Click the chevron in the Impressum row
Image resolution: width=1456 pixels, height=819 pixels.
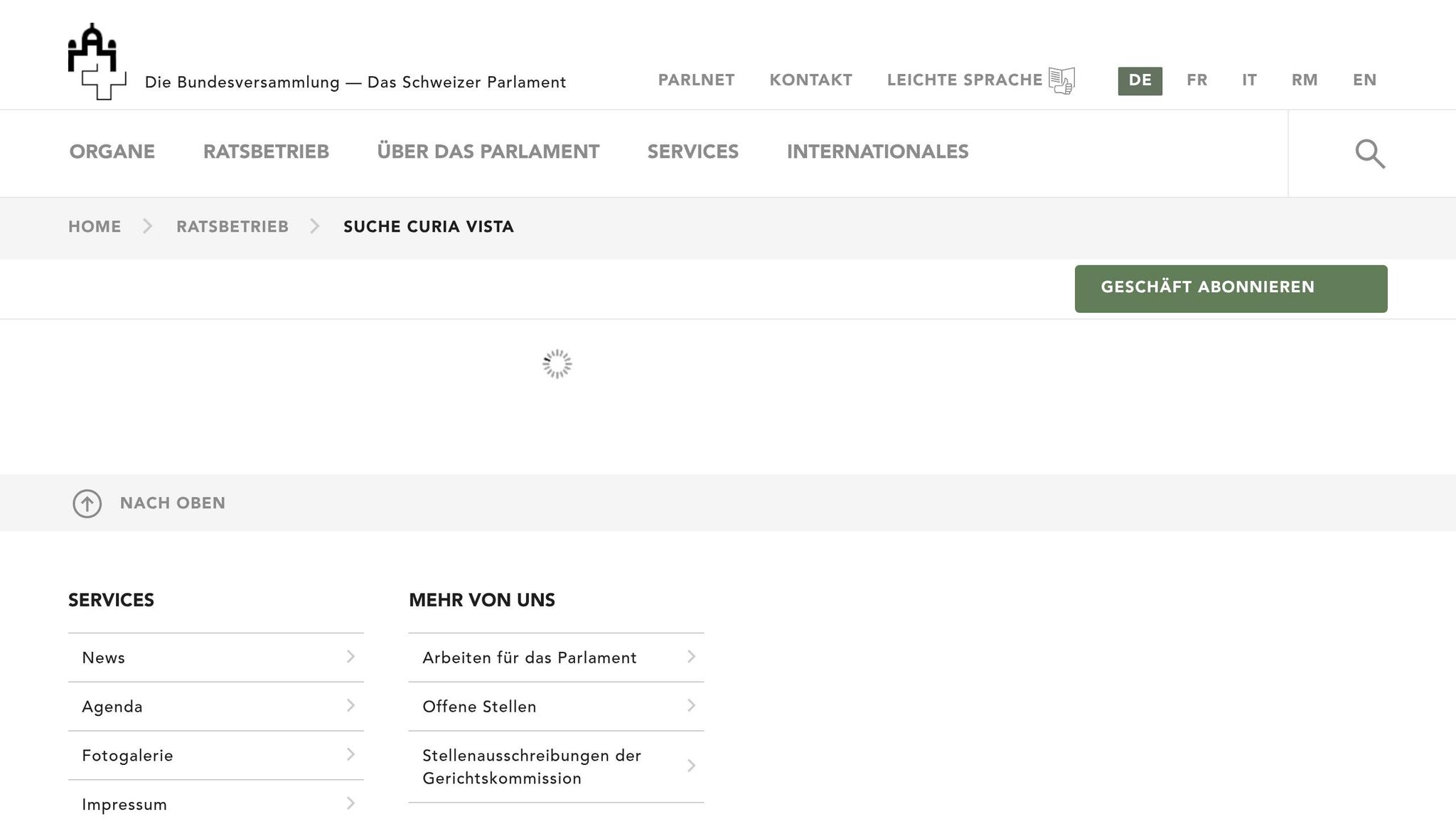[350, 804]
